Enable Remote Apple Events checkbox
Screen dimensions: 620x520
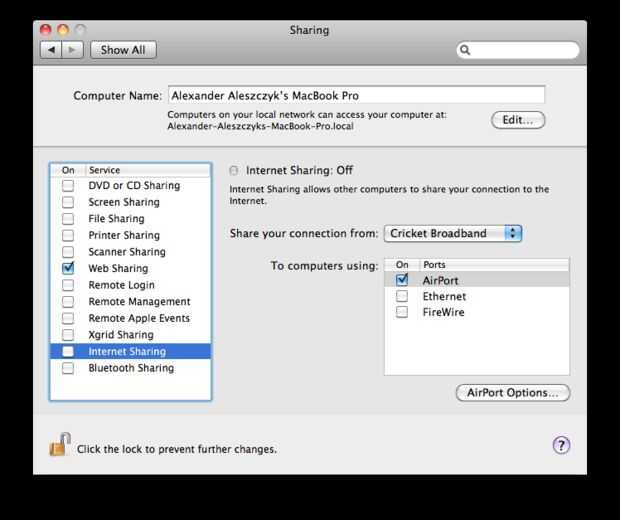click(68, 318)
